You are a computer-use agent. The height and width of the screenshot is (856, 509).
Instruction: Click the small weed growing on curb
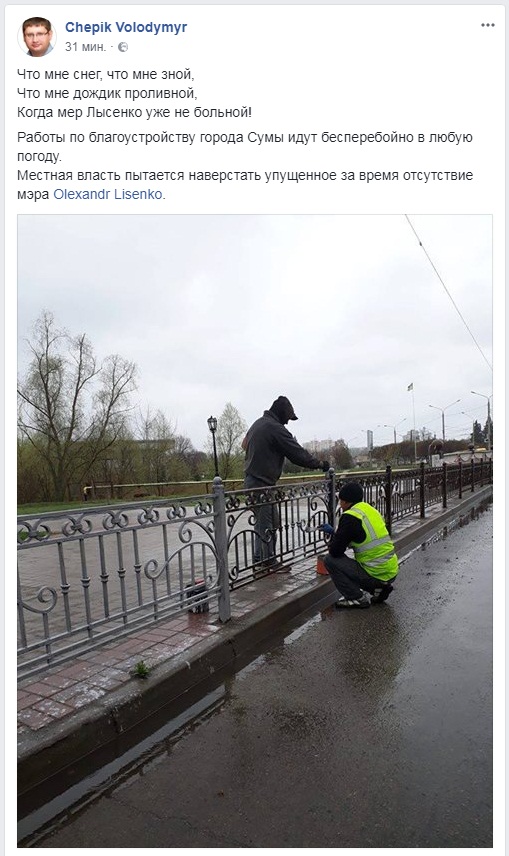[141, 669]
